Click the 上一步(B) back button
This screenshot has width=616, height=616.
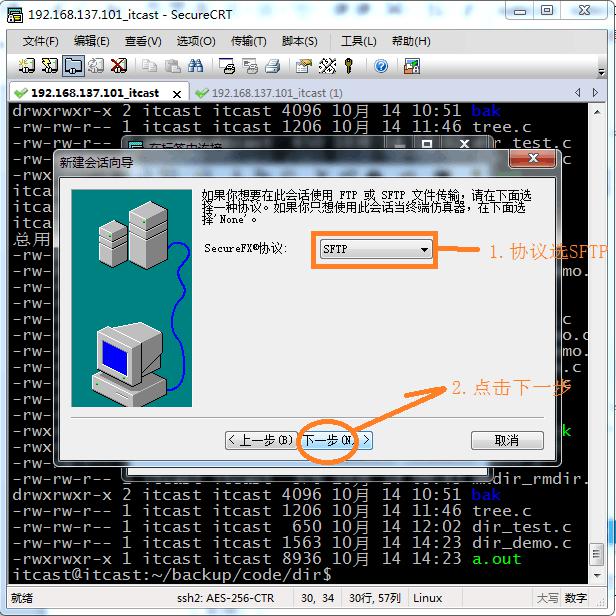[261, 440]
